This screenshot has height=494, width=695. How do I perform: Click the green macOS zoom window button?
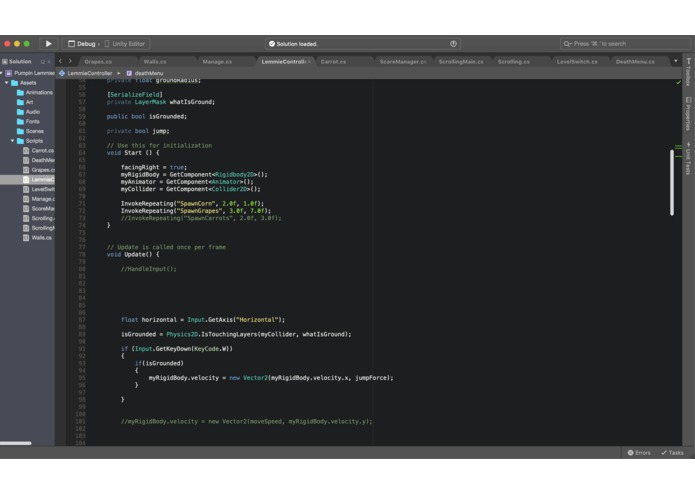point(27,44)
